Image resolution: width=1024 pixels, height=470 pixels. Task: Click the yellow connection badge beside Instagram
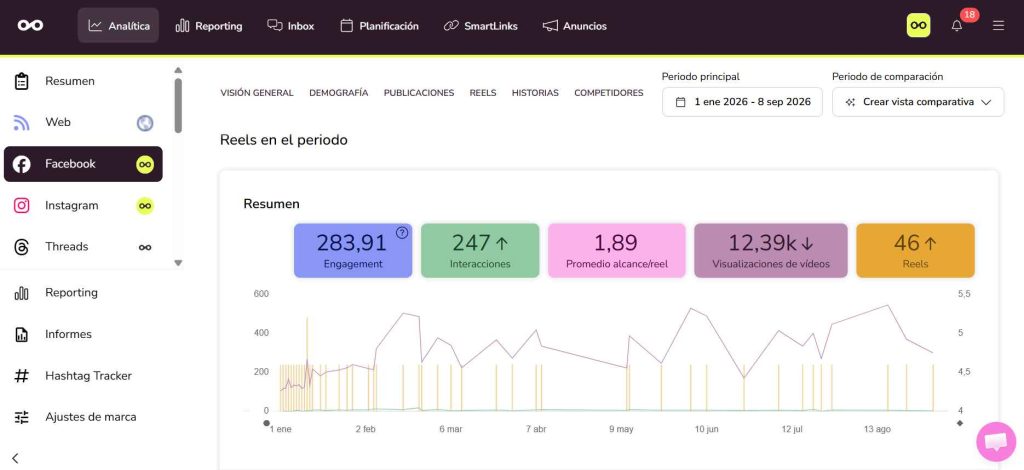[145, 206]
